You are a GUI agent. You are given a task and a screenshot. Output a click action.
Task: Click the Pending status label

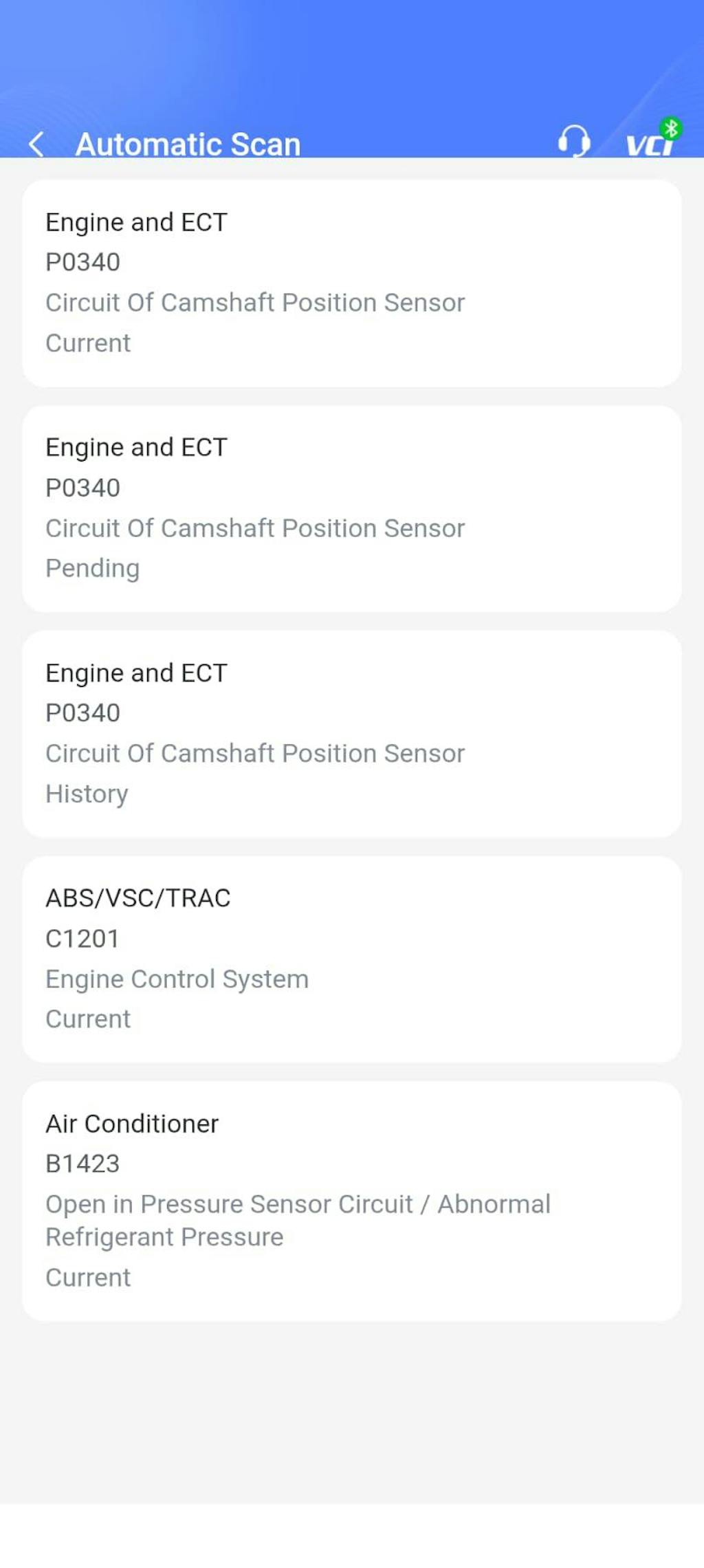[x=92, y=568]
